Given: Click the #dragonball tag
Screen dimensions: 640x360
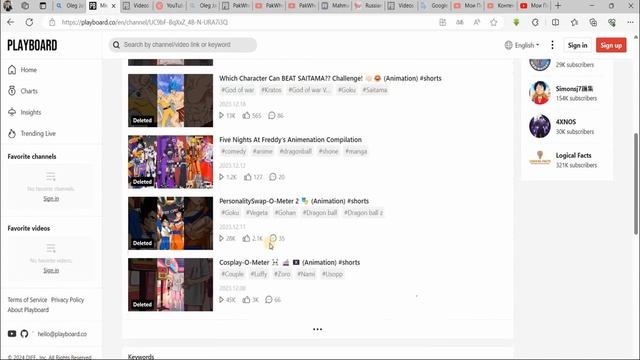Looking at the screenshot, I should [x=296, y=152].
